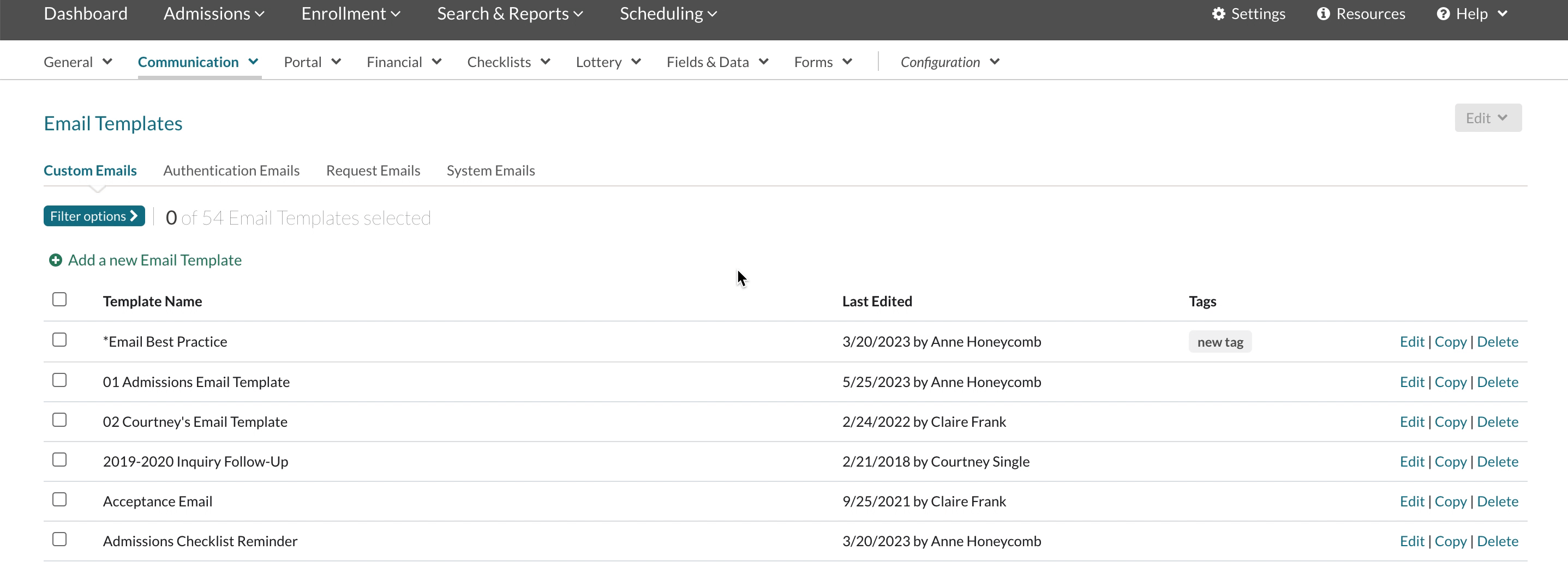
Task: Open the Search & Reports dropdown
Action: tap(510, 14)
